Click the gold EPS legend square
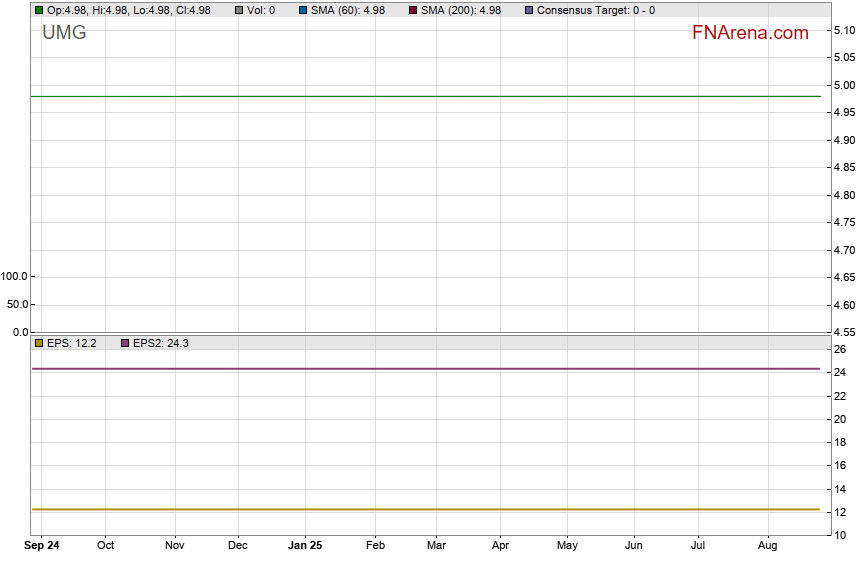 click(39, 343)
